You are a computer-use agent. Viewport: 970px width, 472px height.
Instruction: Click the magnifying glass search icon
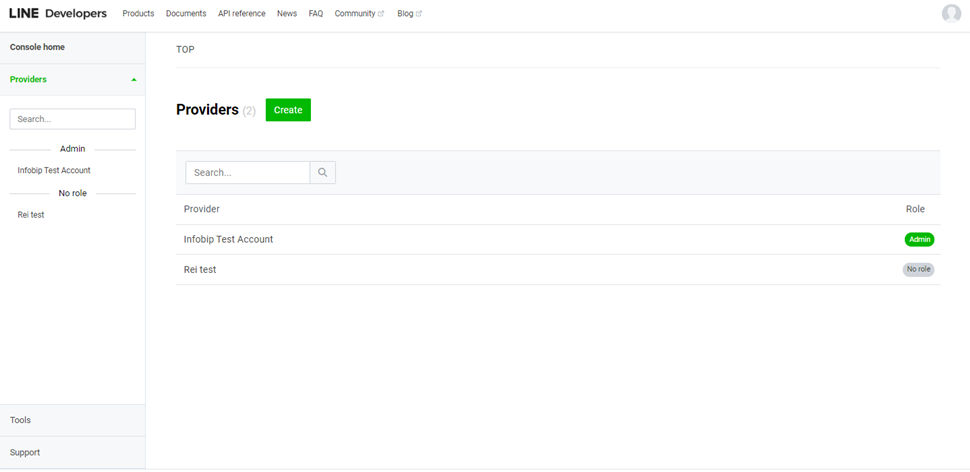323,172
